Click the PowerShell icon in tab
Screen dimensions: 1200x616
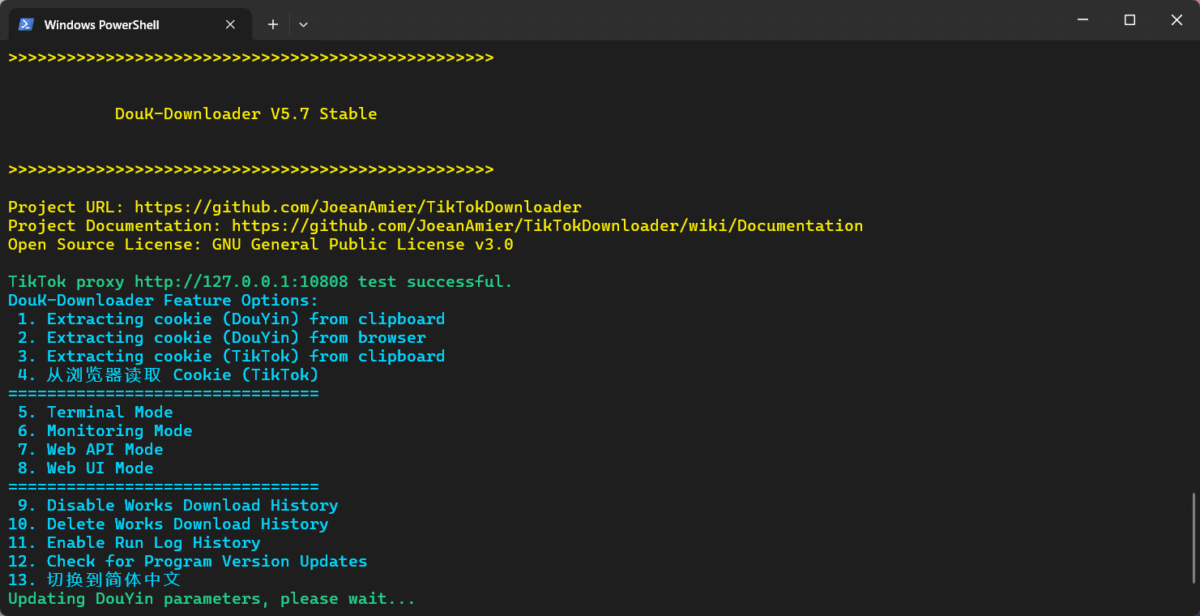click(x=26, y=24)
